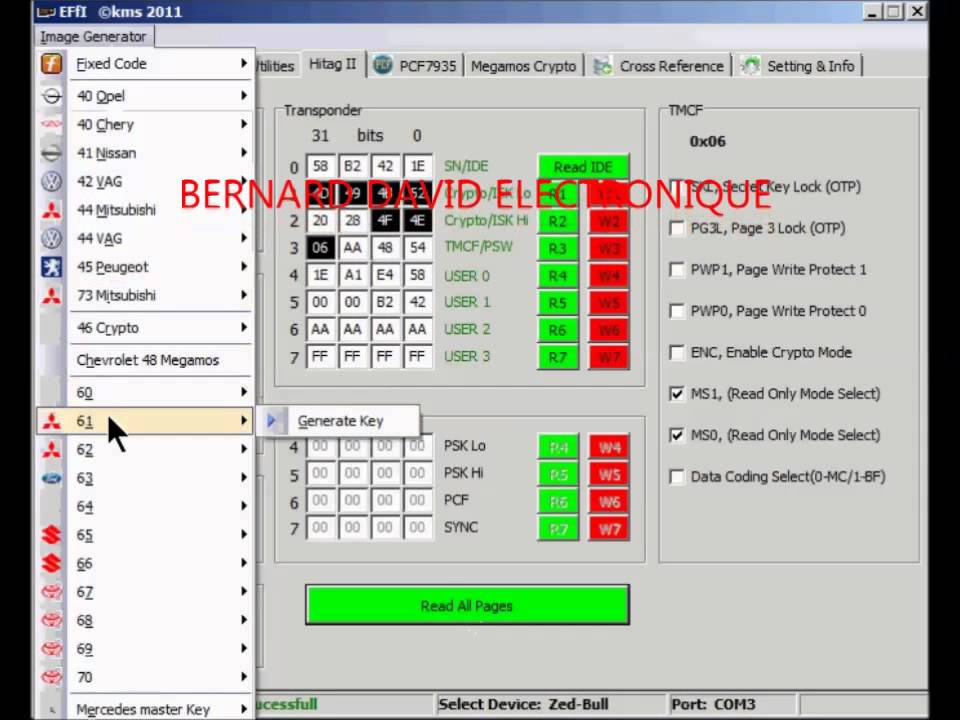Click the Opel logo icon
960x720 pixels.
click(x=51, y=96)
